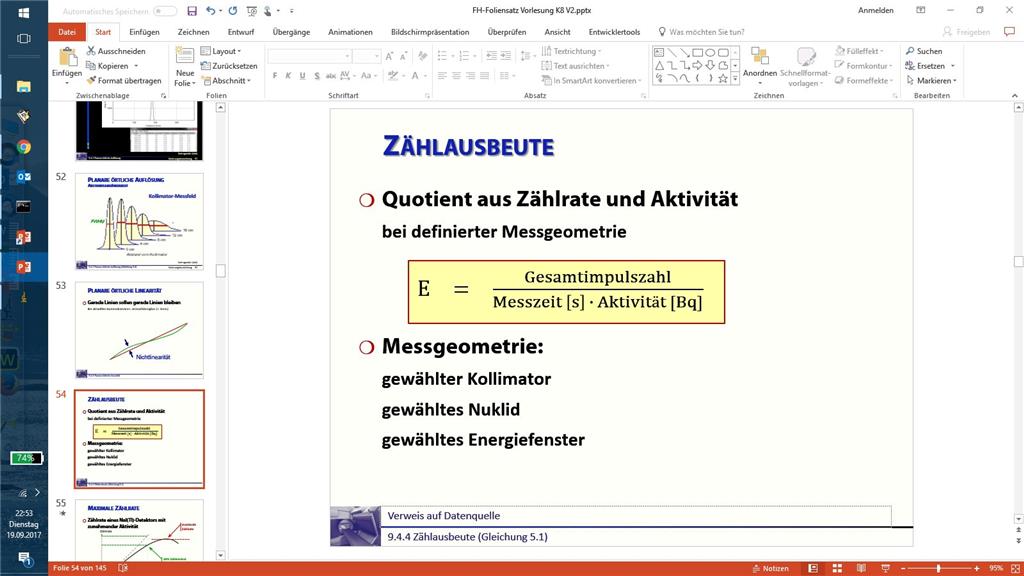
Task: Open Chrome from Windows taskbar
Action: click(24, 146)
